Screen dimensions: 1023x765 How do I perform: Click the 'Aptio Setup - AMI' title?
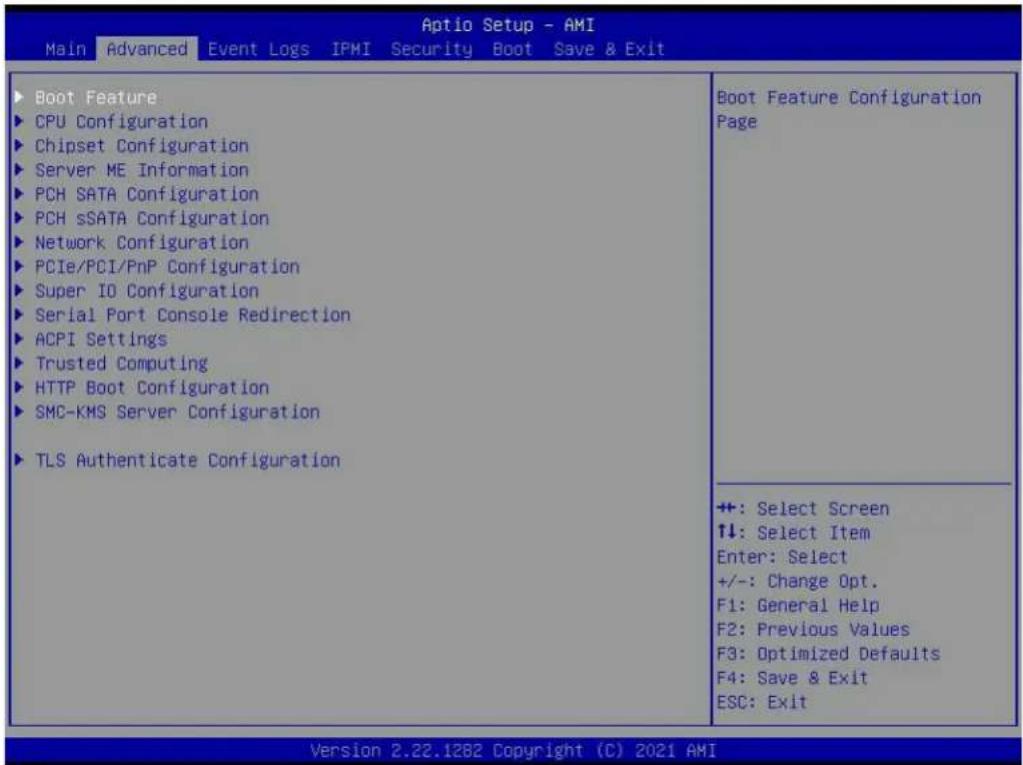pos(508,25)
